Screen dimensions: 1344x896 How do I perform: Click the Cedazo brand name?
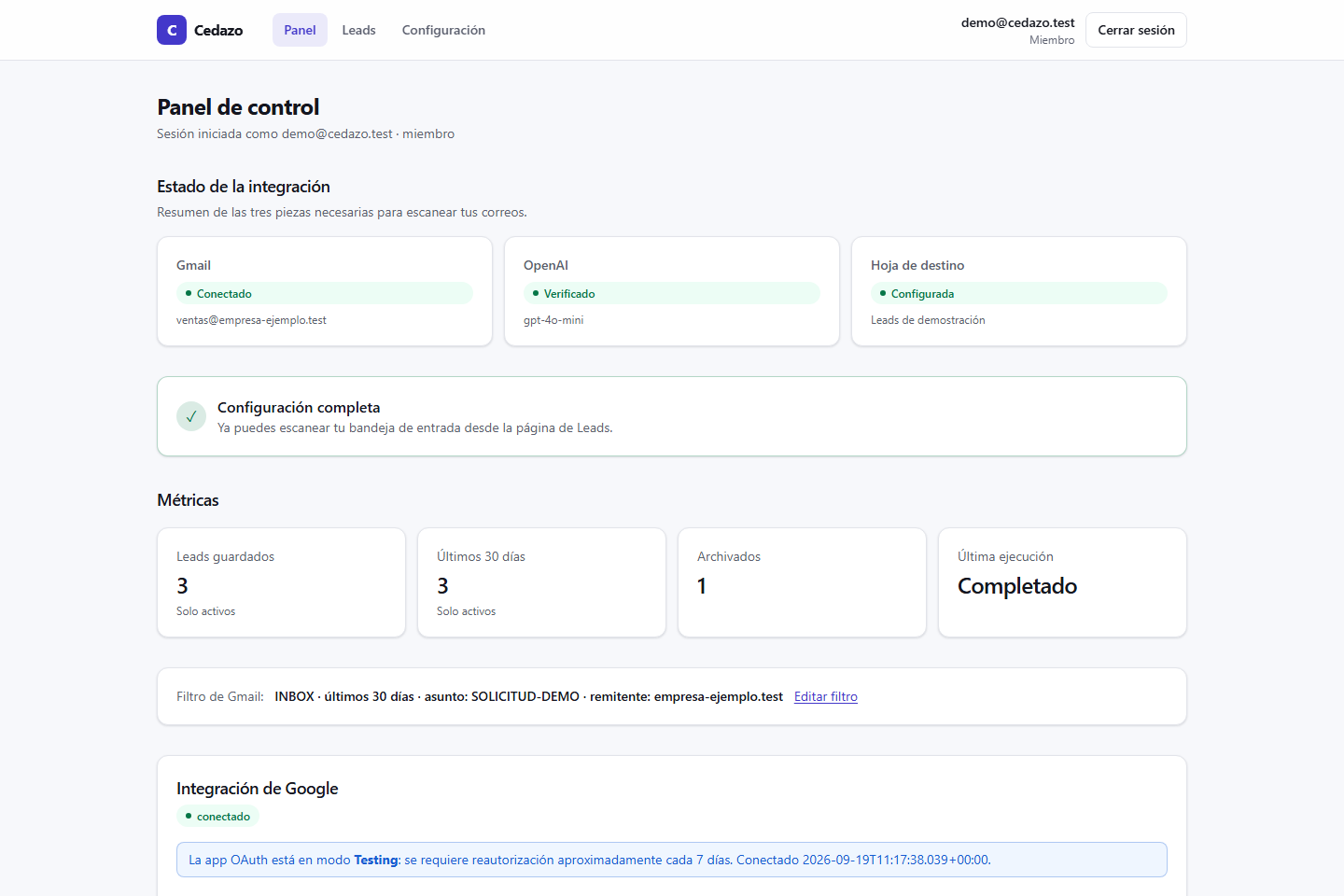[x=218, y=30]
